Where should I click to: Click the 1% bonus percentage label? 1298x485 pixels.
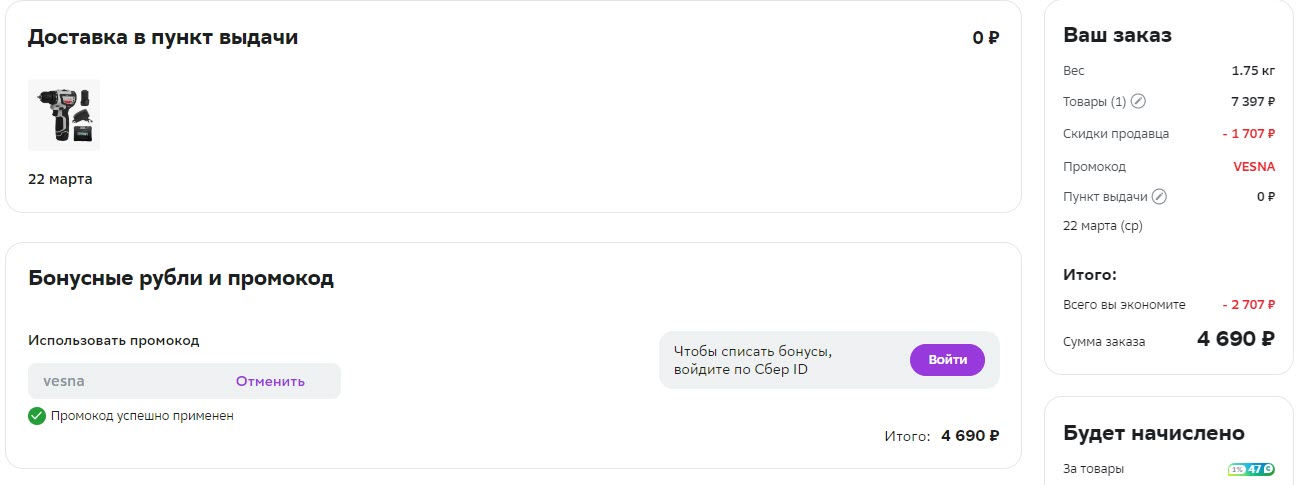point(1237,469)
